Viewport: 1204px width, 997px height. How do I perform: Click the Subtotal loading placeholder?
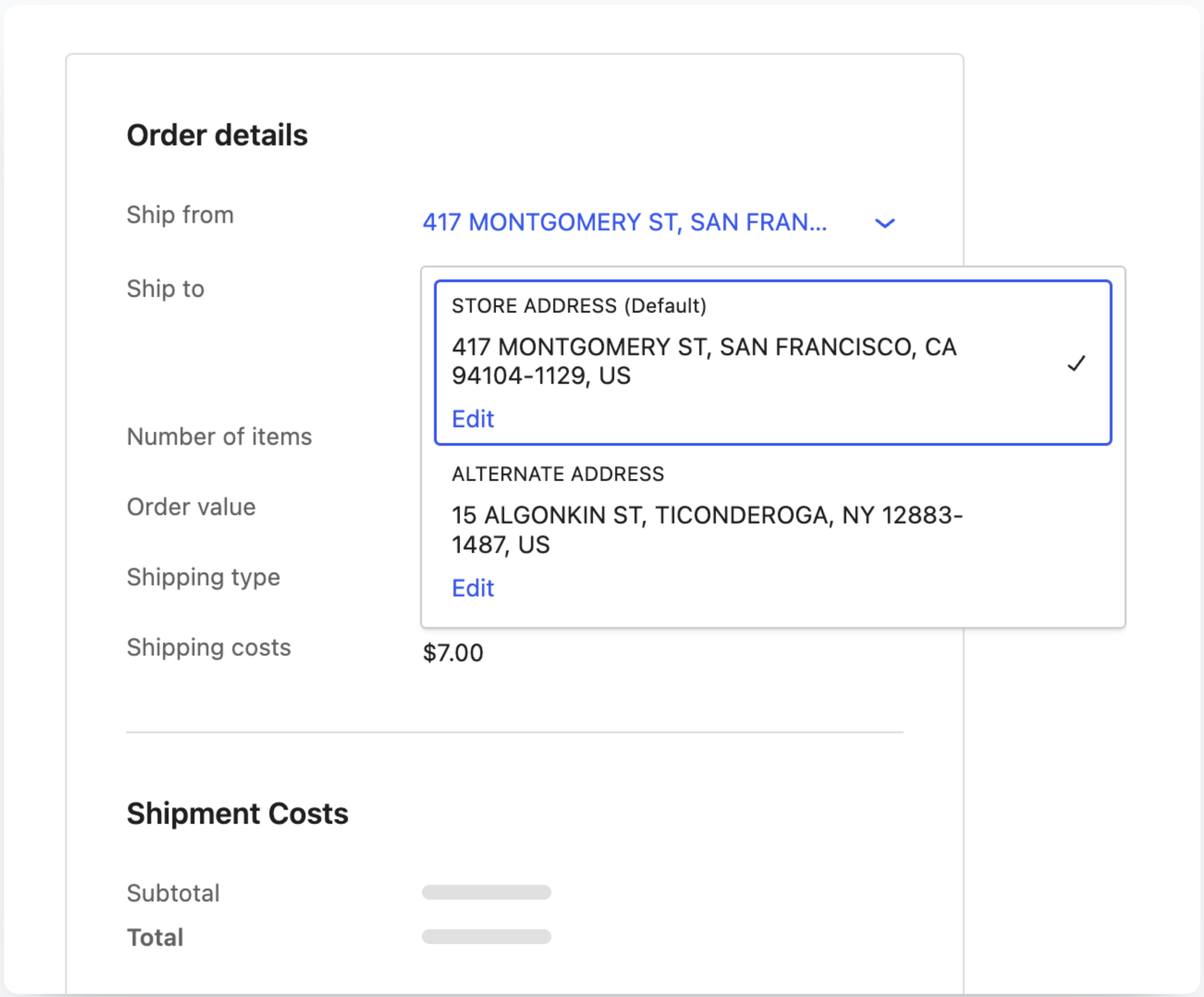tap(486, 892)
